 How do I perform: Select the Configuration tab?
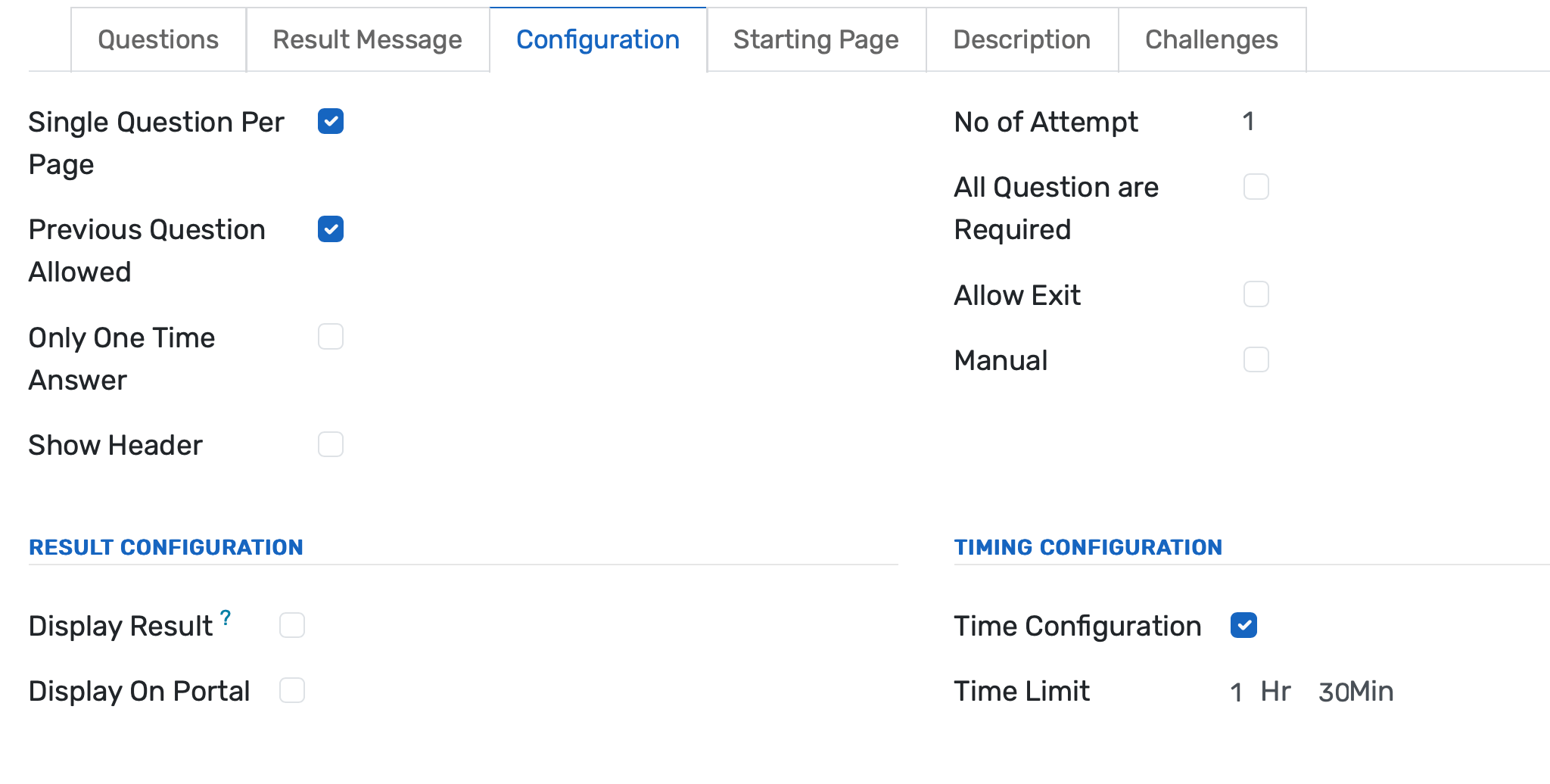(x=597, y=39)
